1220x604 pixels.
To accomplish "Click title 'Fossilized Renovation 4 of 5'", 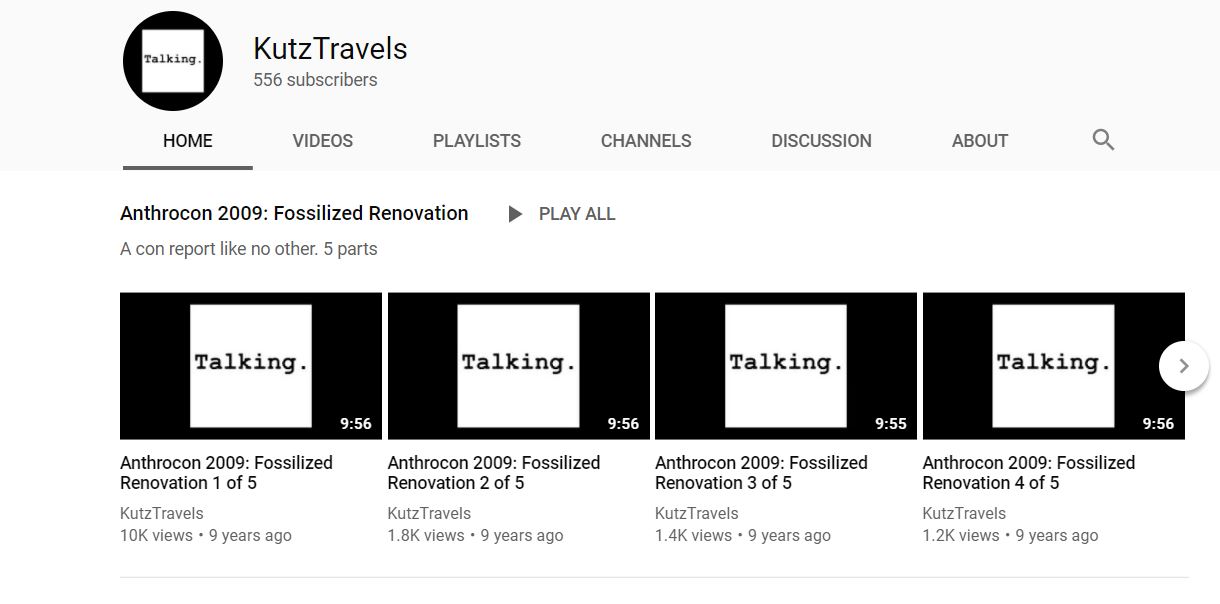I will [x=1029, y=473].
